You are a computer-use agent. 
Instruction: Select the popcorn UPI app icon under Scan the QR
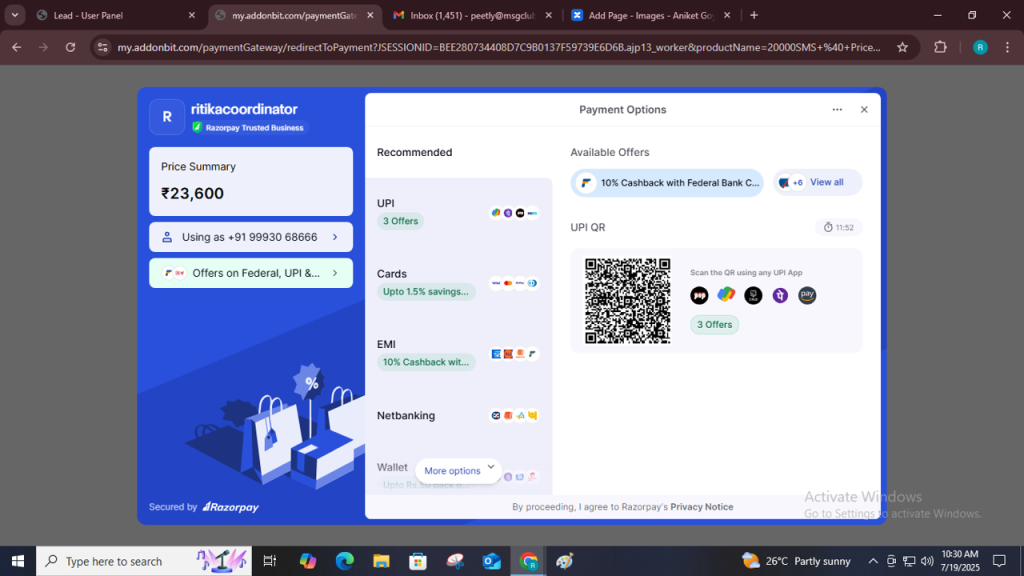699,295
